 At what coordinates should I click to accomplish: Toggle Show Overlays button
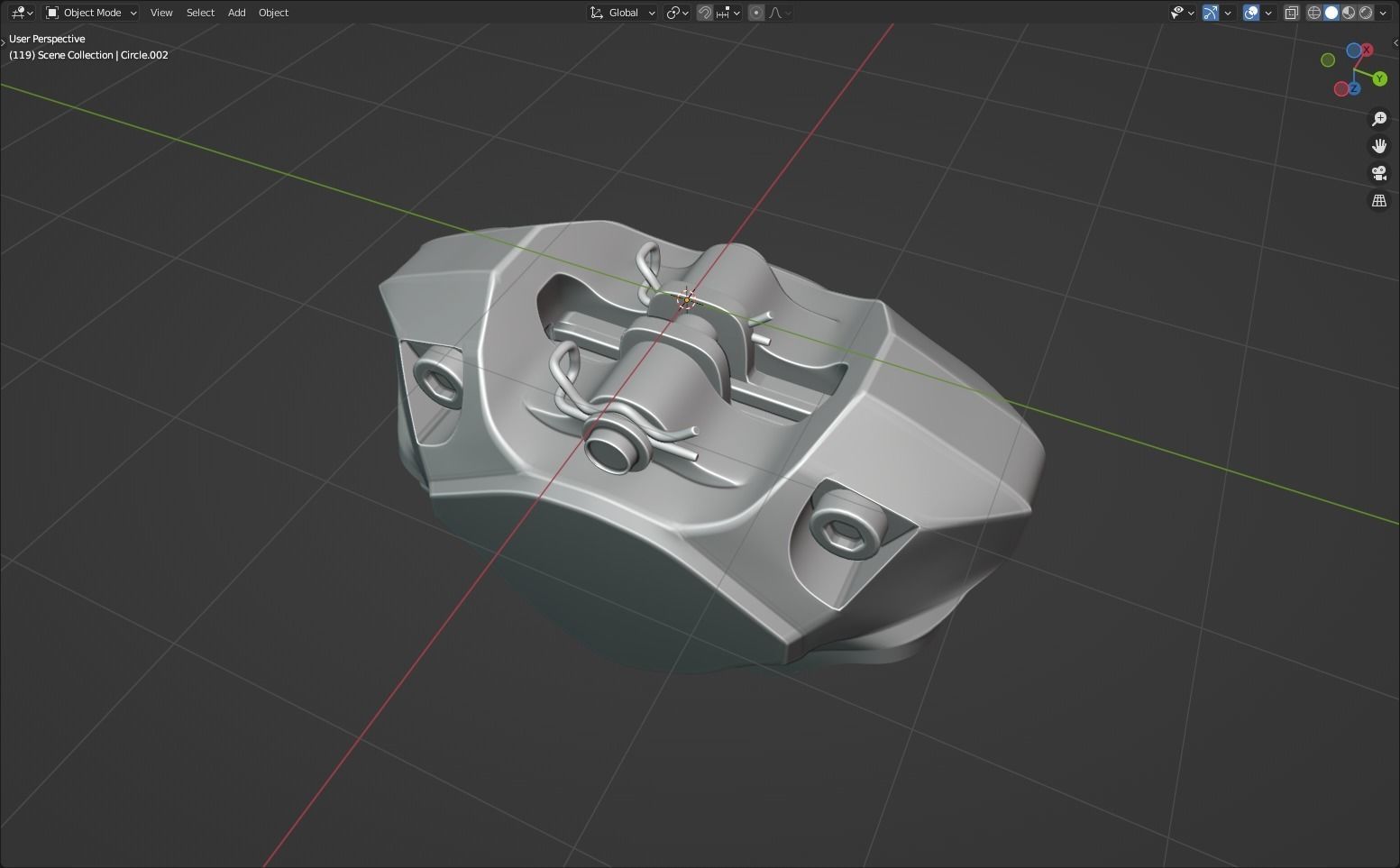click(x=1251, y=13)
